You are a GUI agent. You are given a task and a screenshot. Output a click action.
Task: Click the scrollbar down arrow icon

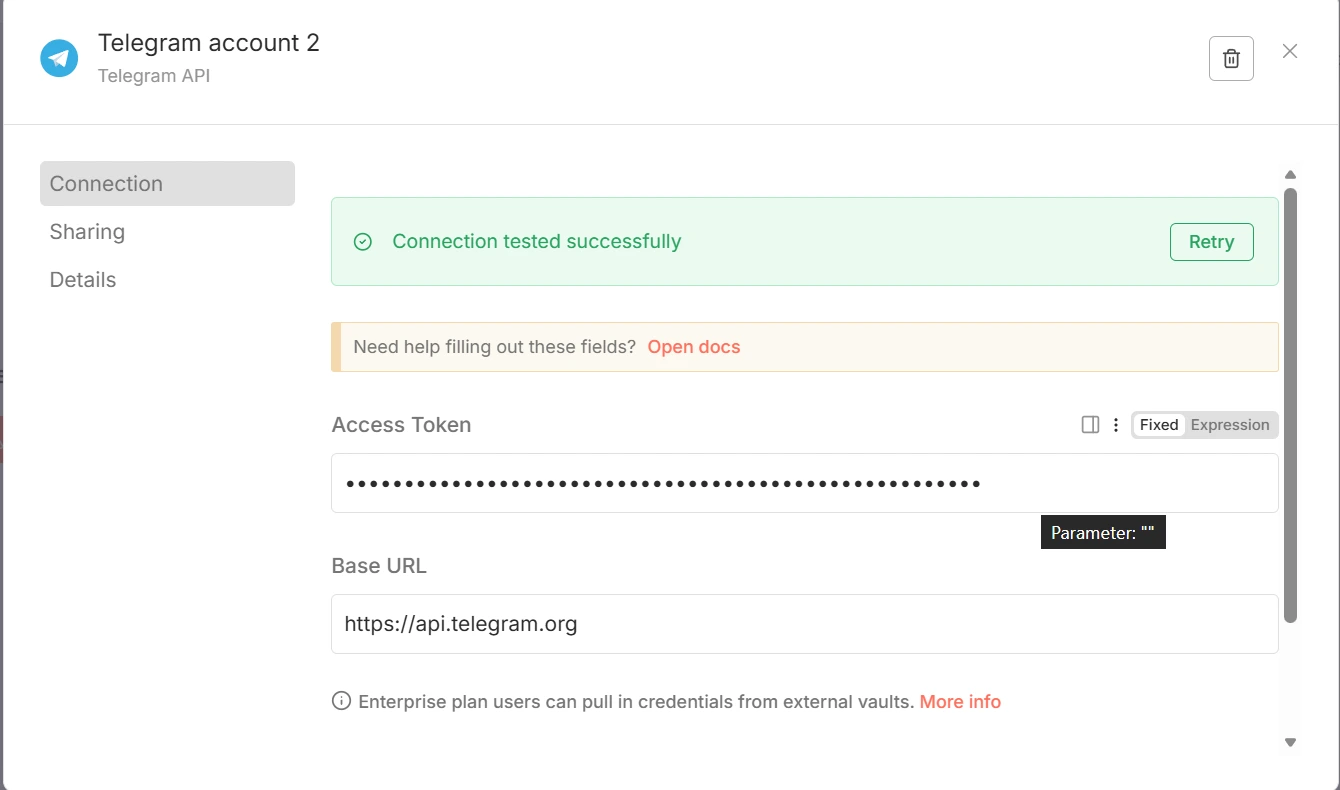pyautogui.click(x=1290, y=743)
